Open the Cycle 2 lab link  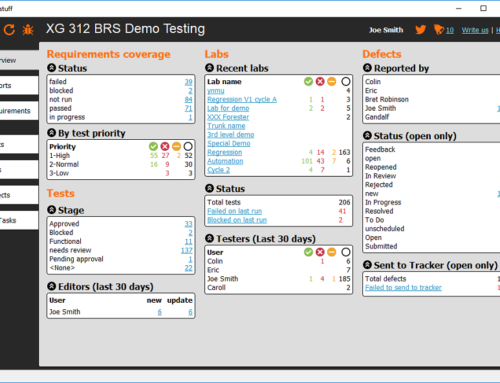[218, 170]
